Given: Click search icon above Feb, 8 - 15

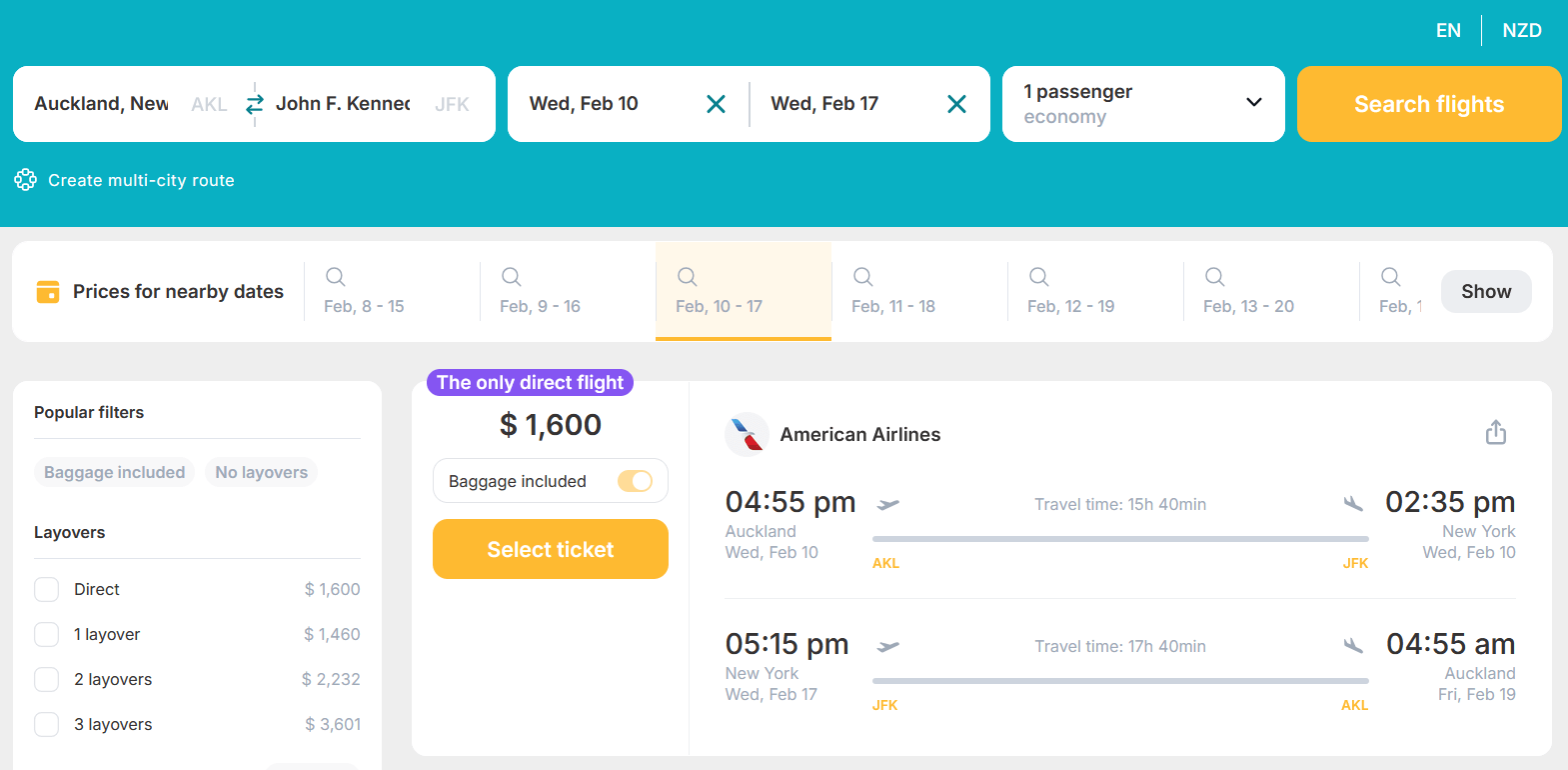Looking at the screenshot, I should pyautogui.click(x=336, y=277).
